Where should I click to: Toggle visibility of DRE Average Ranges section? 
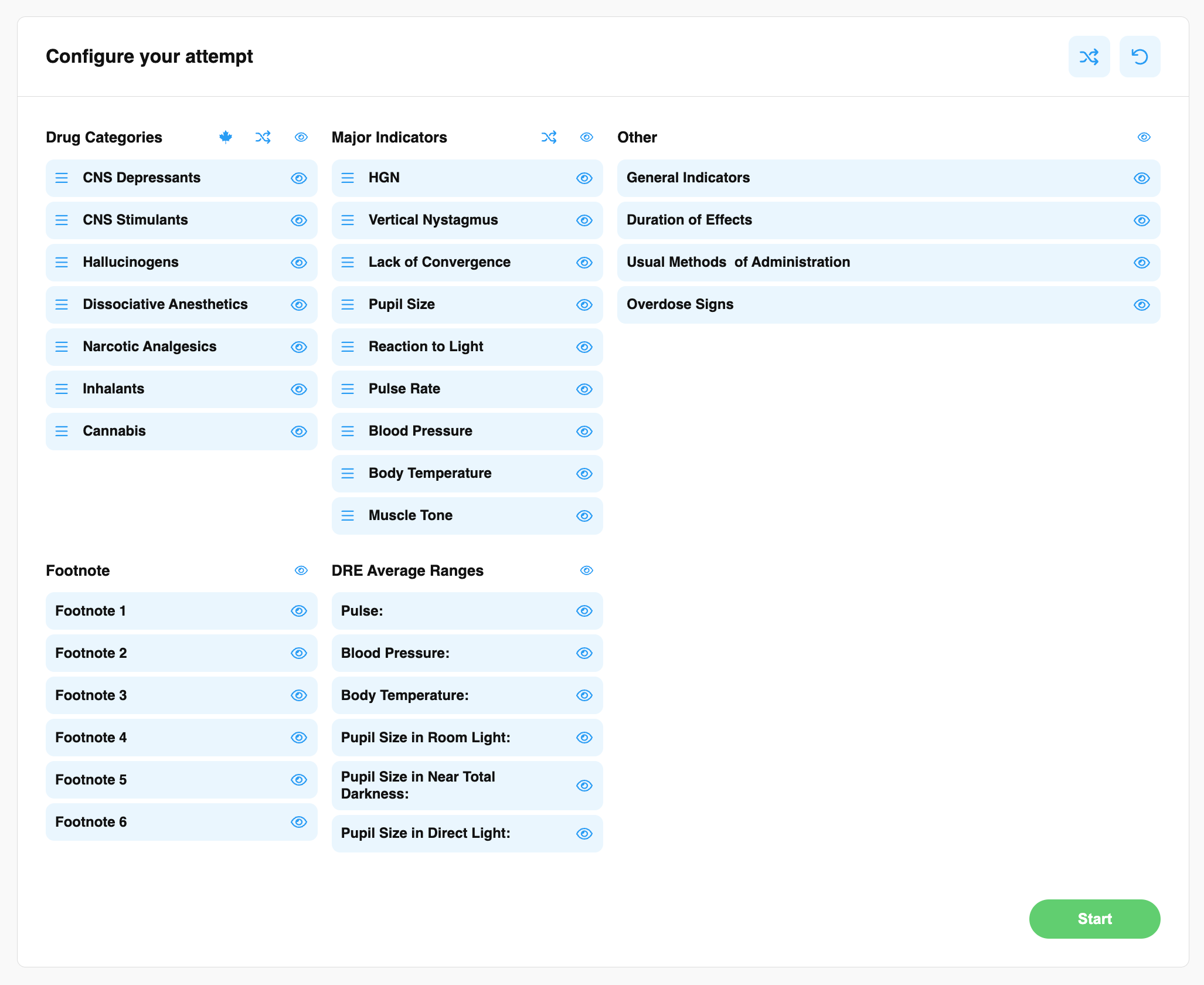click(586, 570)
